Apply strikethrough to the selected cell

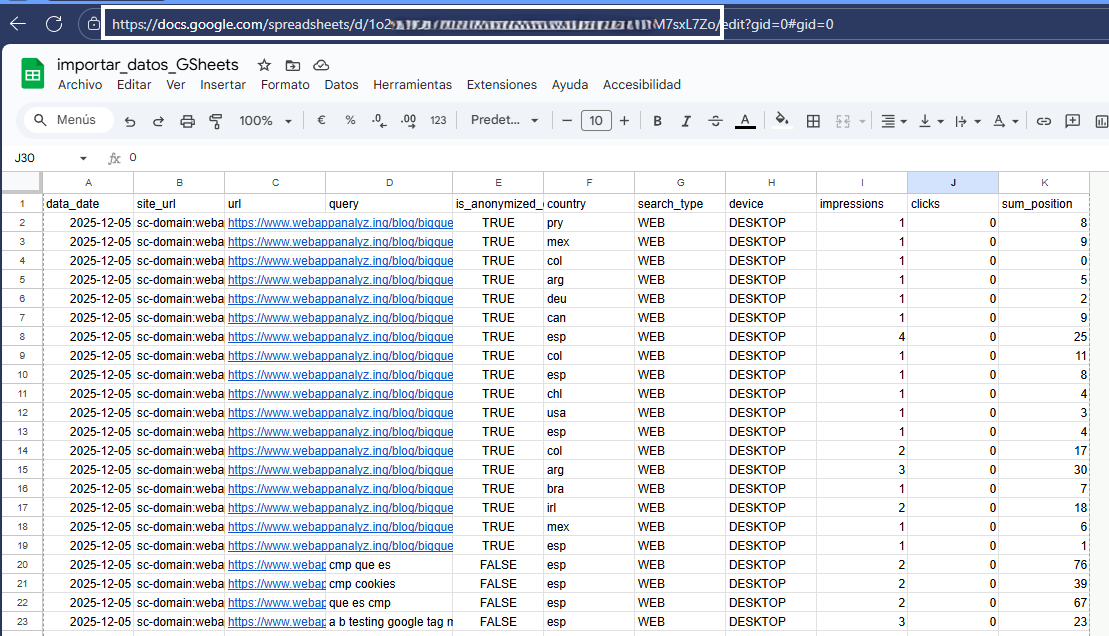715,121
